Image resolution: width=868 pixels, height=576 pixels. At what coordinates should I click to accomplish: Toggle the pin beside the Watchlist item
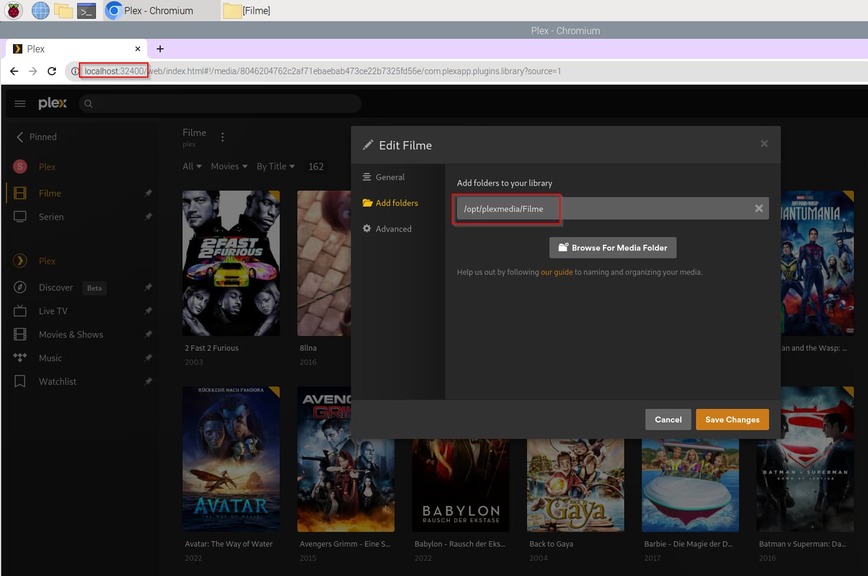pos(148,382)
